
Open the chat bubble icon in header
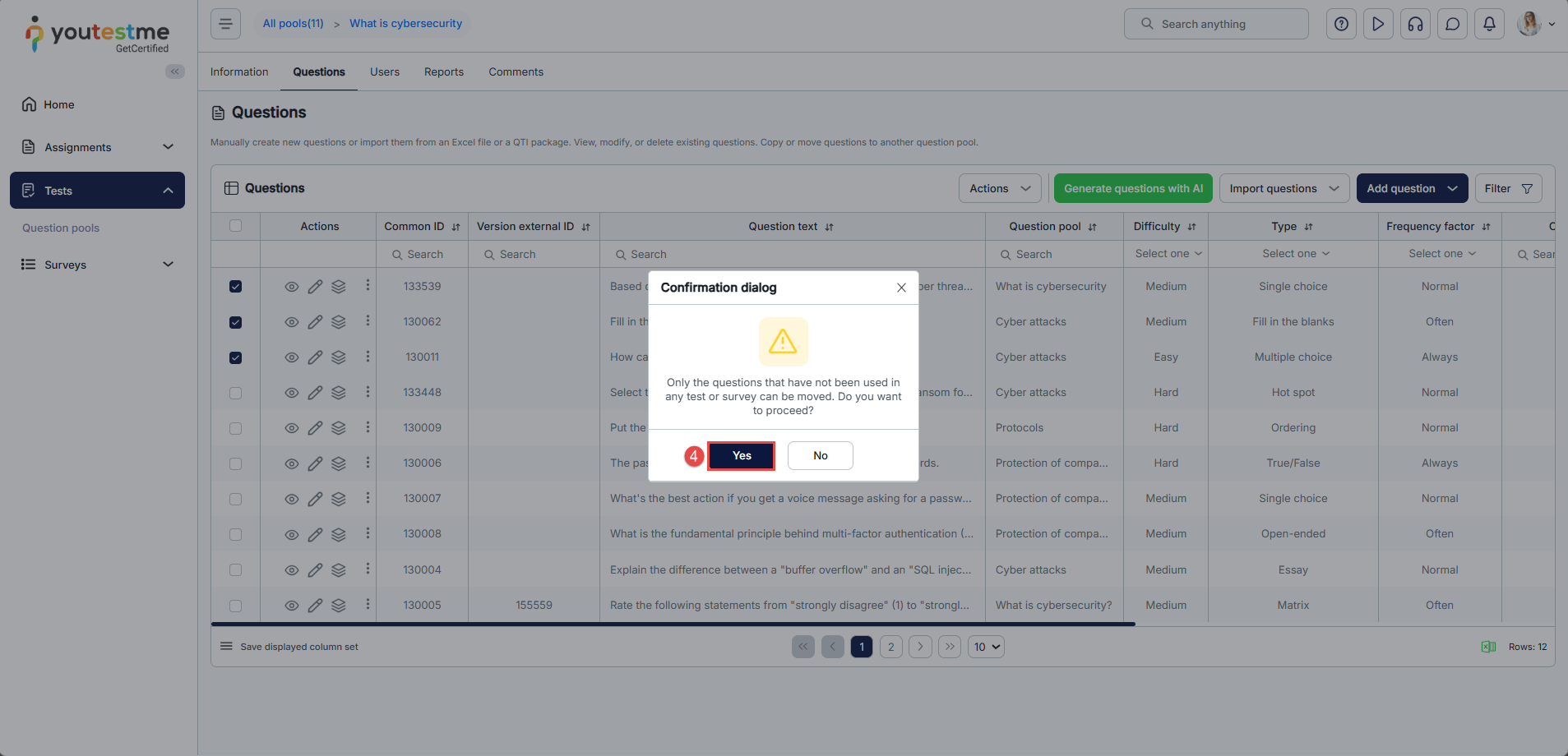click(1452, 24)
